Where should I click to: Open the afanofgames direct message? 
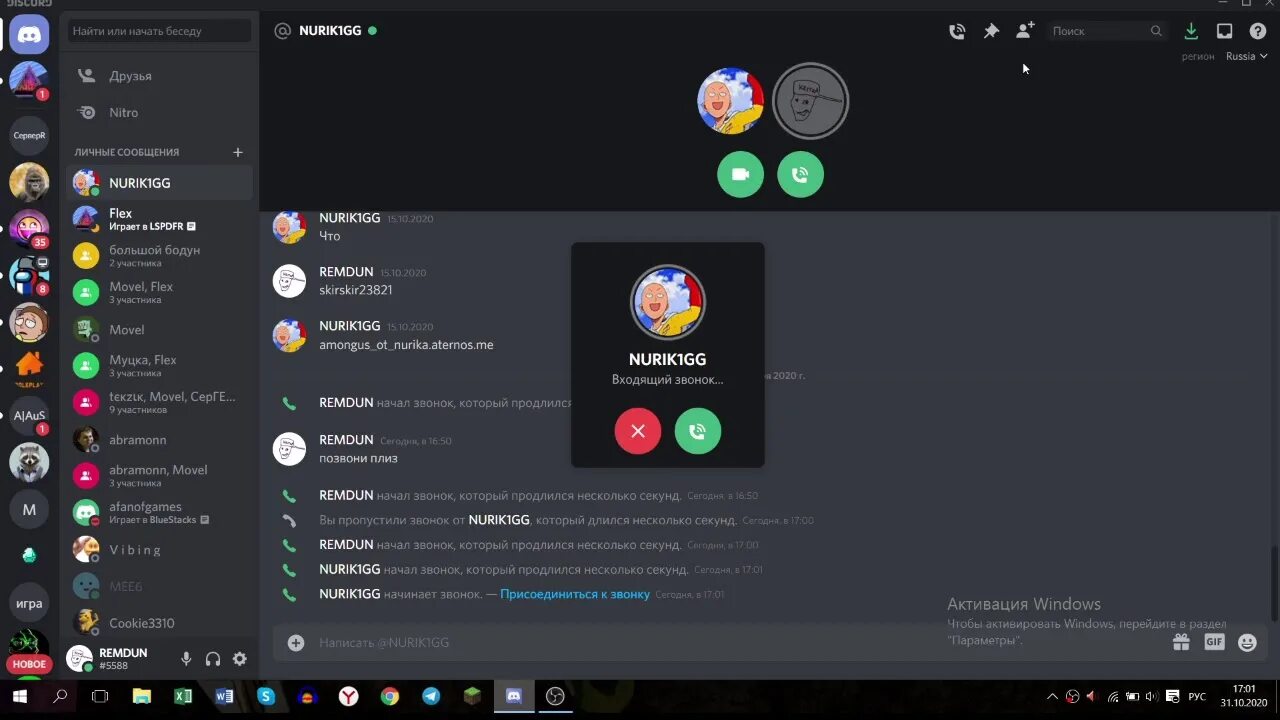click(x=160, y=512)
